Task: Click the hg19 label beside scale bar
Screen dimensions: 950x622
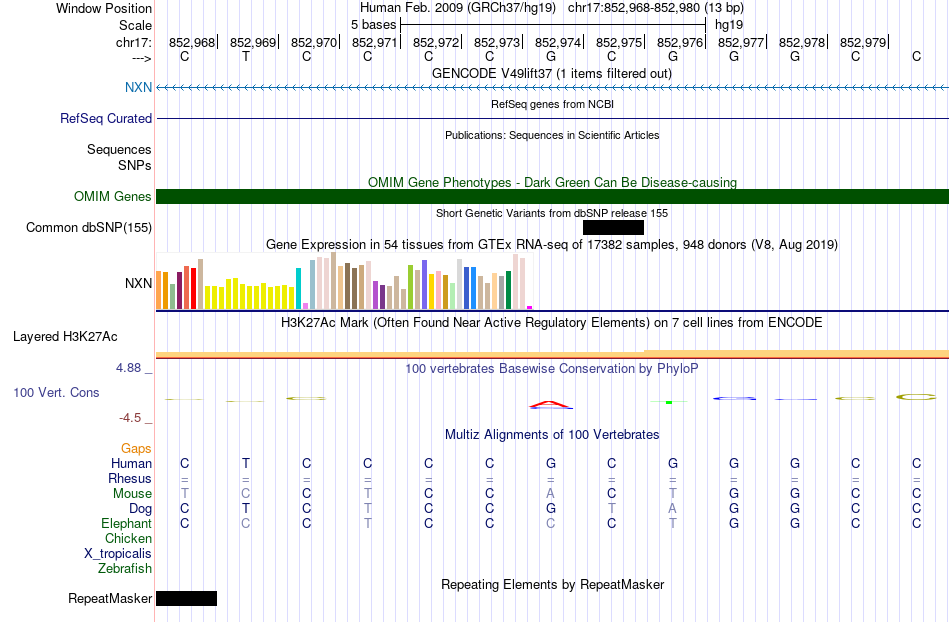Action: 728,25
